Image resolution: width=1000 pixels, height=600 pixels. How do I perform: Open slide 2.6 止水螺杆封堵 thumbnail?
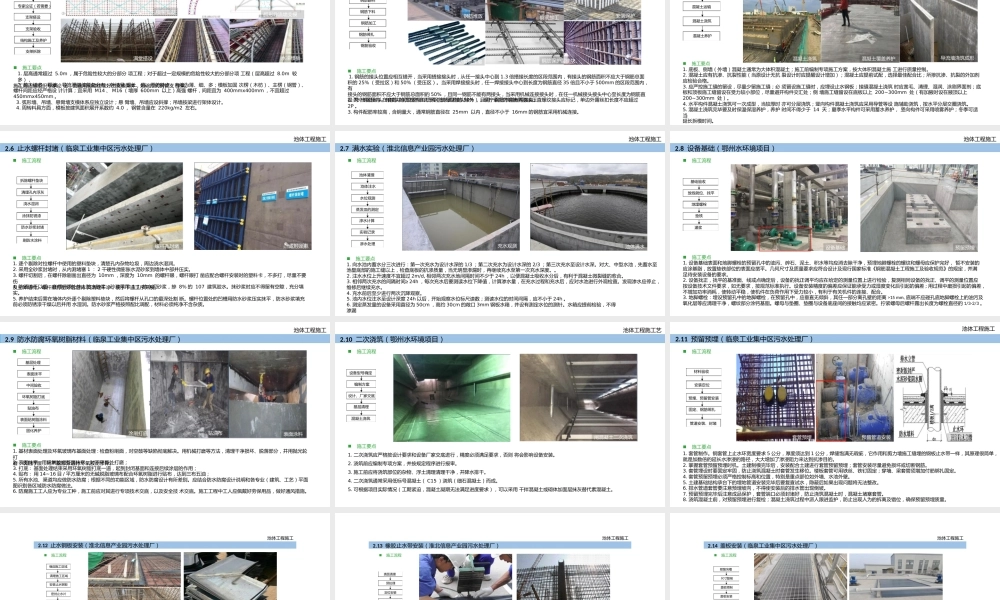(165, 223)
